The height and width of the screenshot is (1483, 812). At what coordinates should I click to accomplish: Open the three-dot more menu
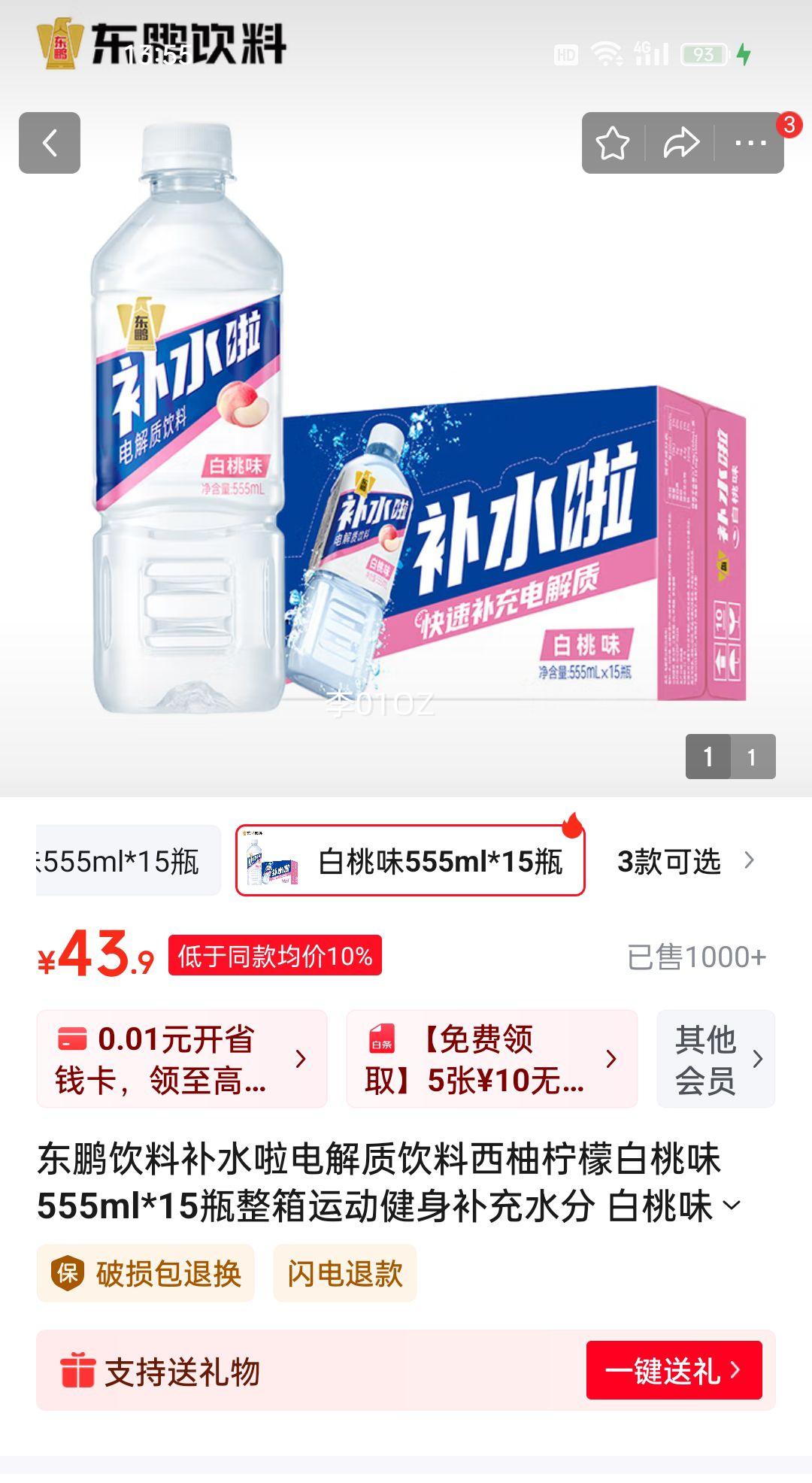point(750,143)
